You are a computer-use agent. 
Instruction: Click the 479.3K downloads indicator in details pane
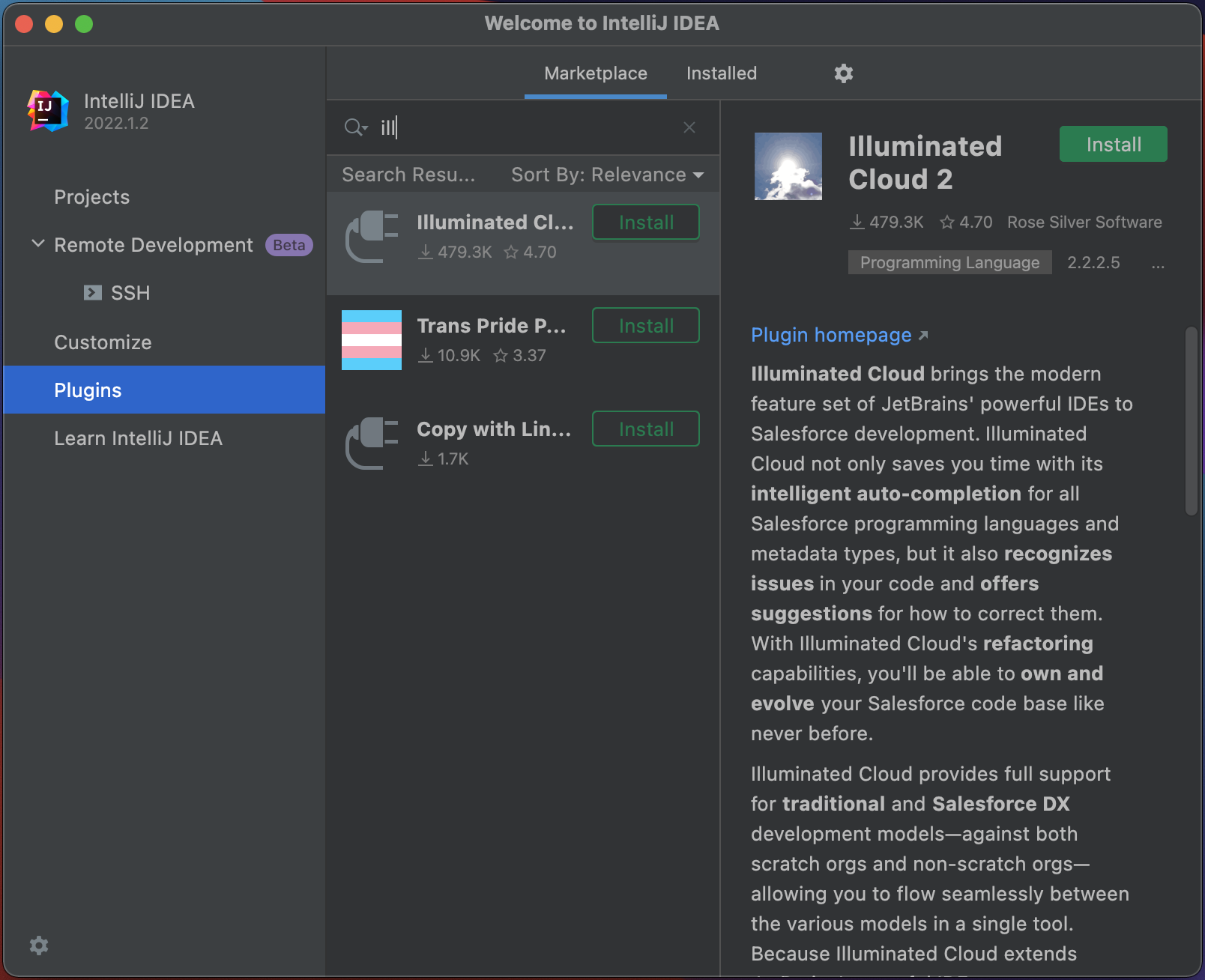coord(887,223)
